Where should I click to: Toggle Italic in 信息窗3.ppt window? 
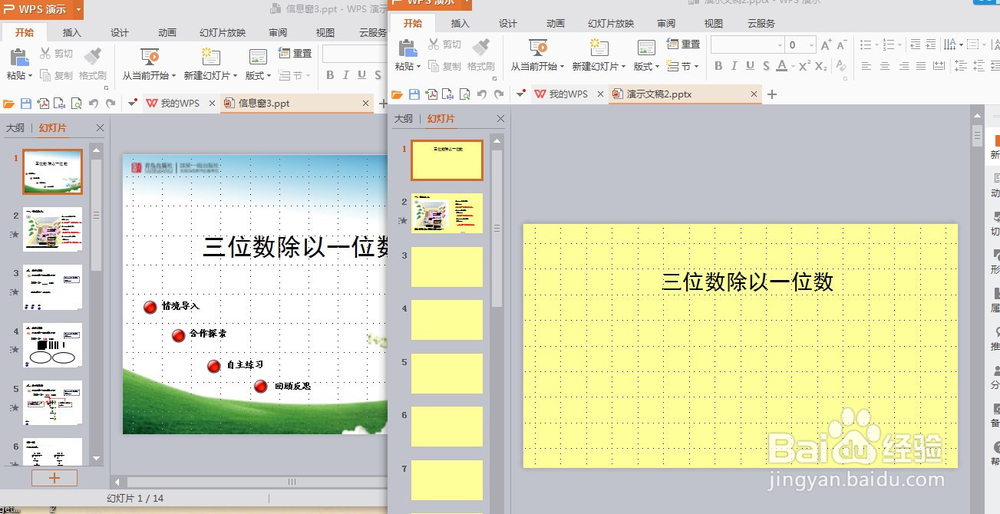(346, 75)
